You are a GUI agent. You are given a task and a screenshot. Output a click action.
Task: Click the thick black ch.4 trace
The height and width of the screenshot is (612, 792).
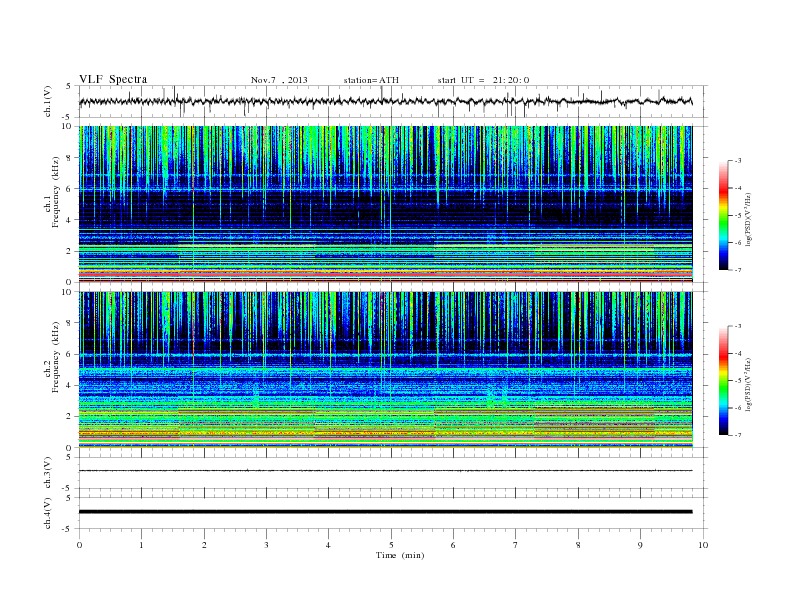385,512
